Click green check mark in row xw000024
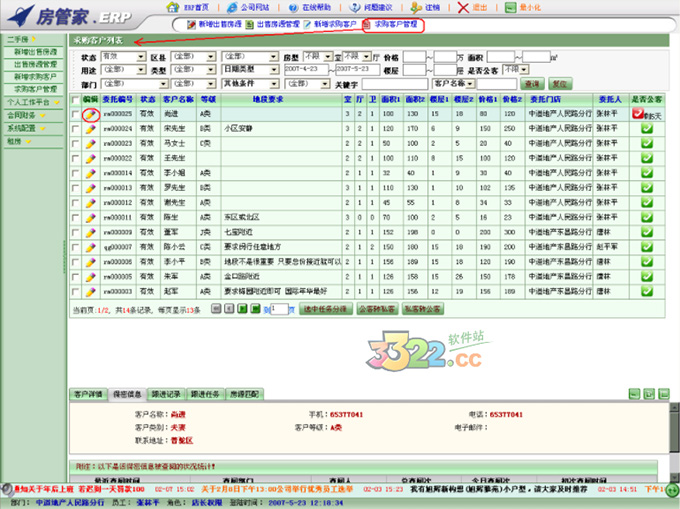 647,129
